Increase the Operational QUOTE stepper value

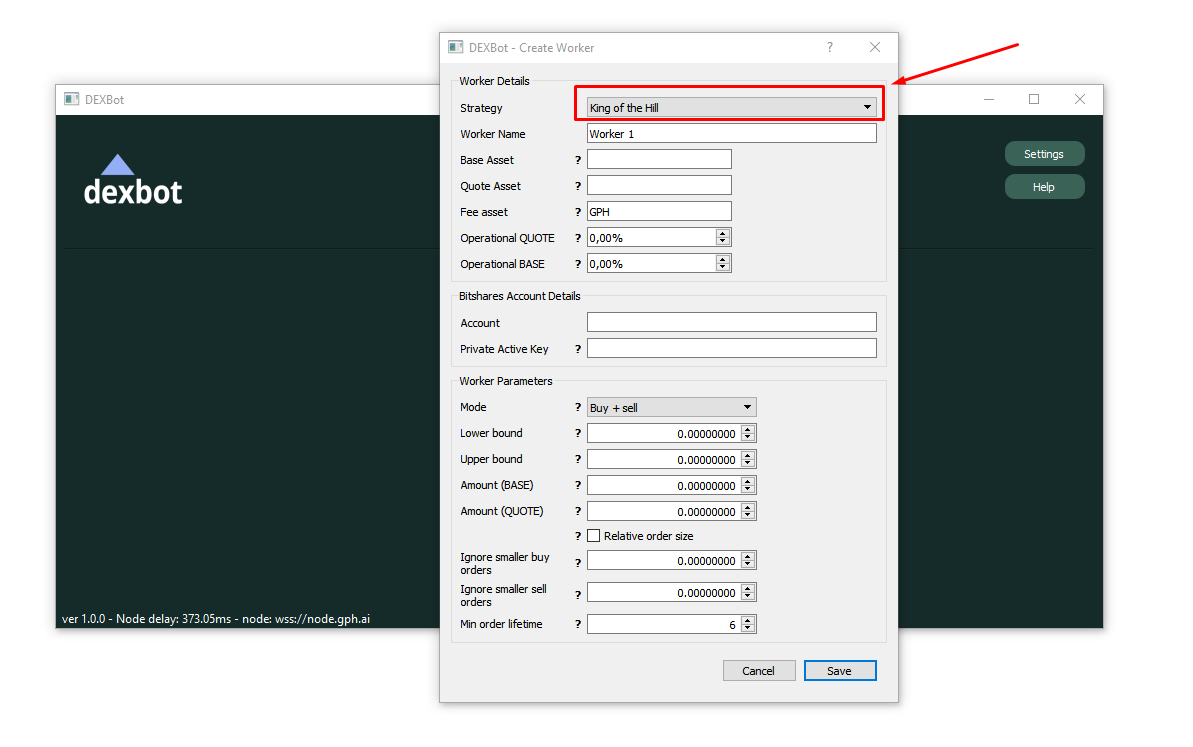point(723,233)
